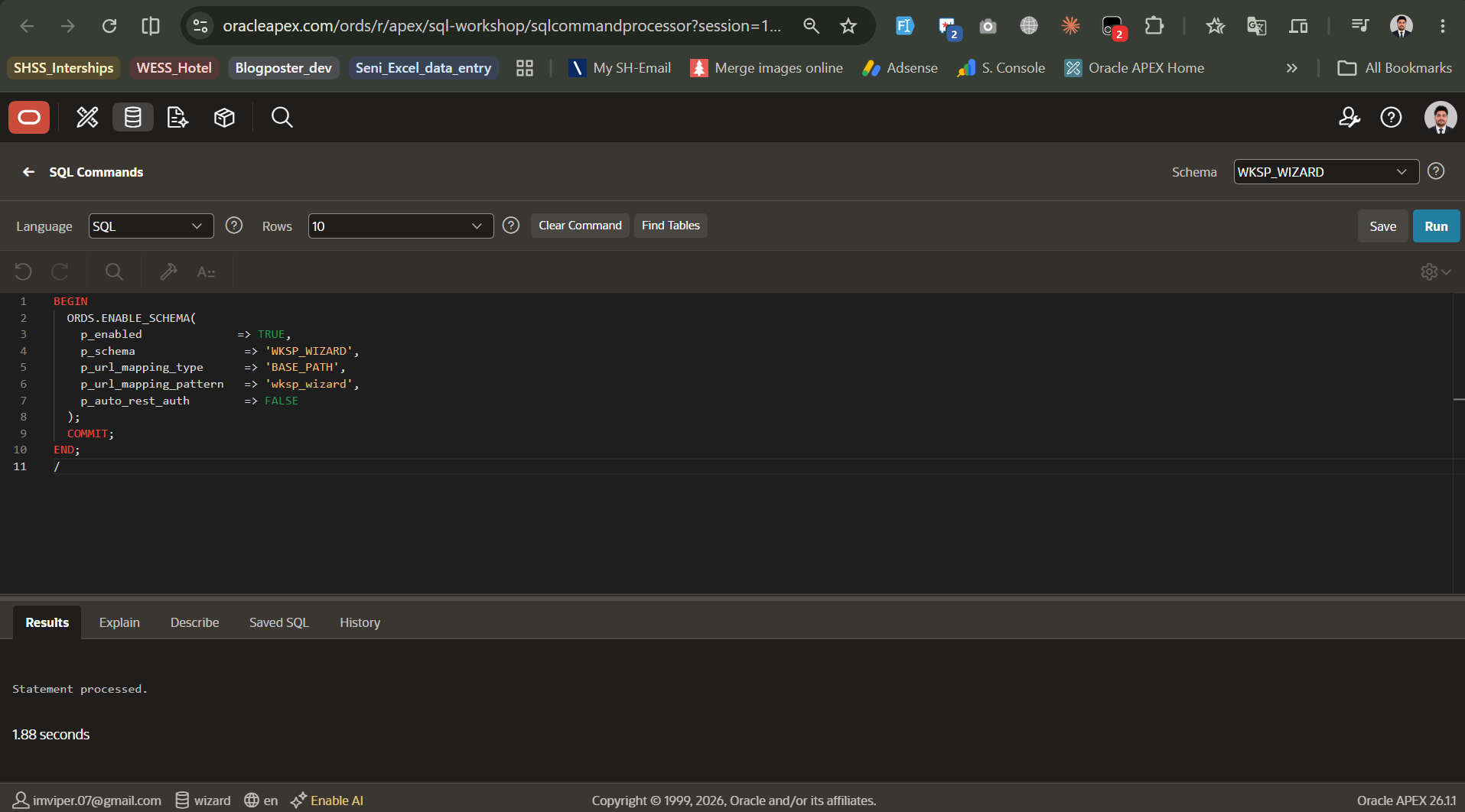Open Merge images online bookmark
This screenshot has width=1465, height=812.
click(x=767, y=68)
